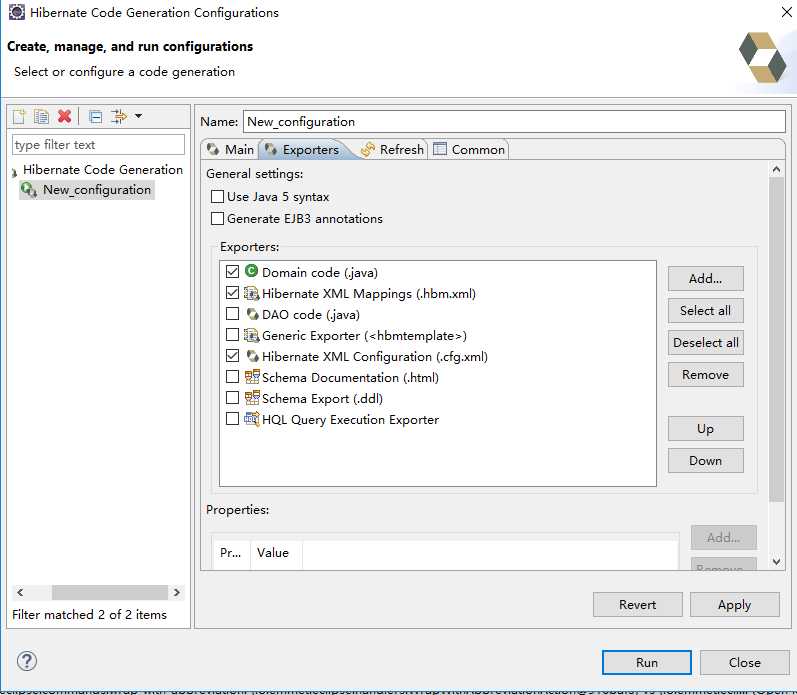The width and height of the screenshot is (797, 695).
Task: Click the Collapse All toolbar icon
Action: [x=96, y=117]
